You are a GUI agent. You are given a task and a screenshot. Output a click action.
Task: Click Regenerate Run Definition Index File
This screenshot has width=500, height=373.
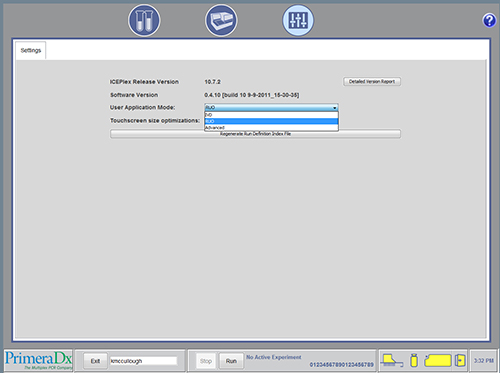255,134
